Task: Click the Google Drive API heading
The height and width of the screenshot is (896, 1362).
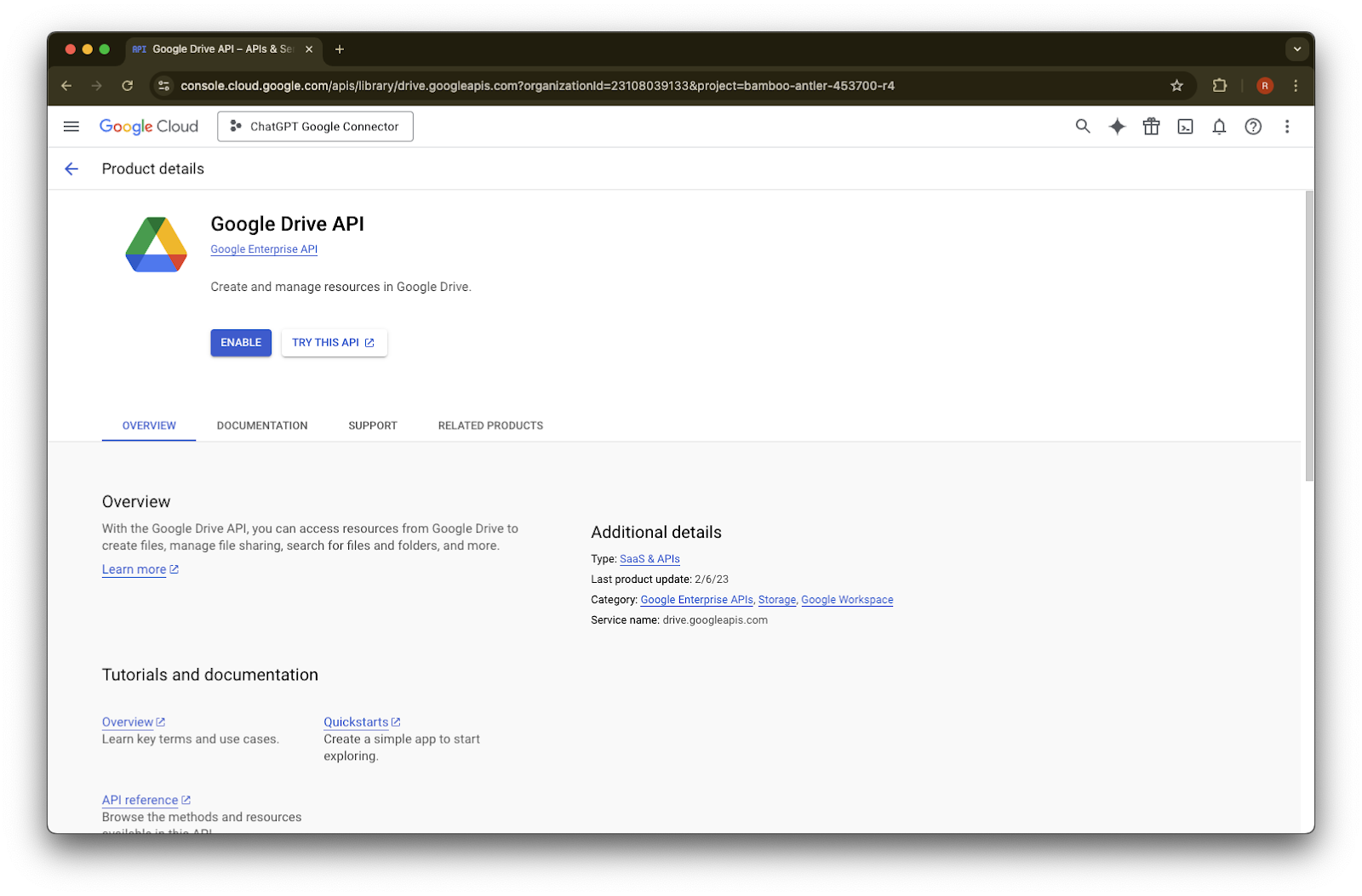Action: pos(287,224)
